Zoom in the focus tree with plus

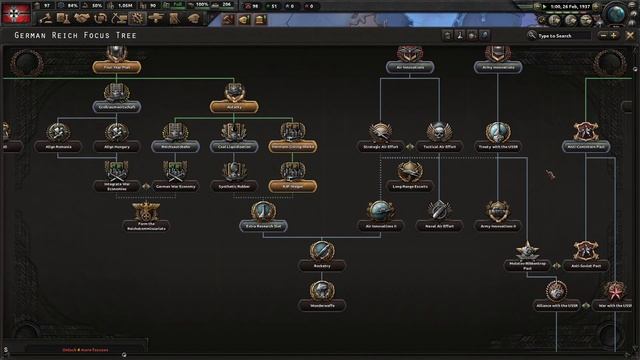coord(613,36)
